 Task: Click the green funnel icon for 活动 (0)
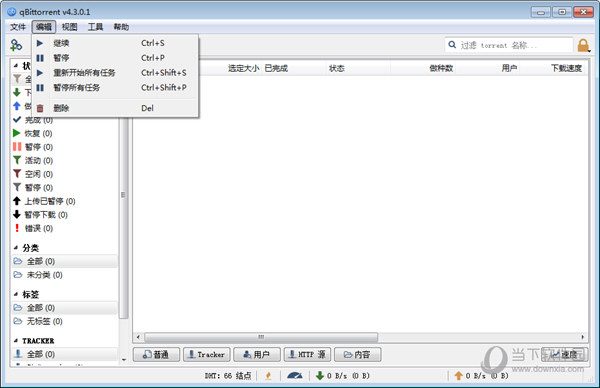pyautogui.click(x=17, y=160)
